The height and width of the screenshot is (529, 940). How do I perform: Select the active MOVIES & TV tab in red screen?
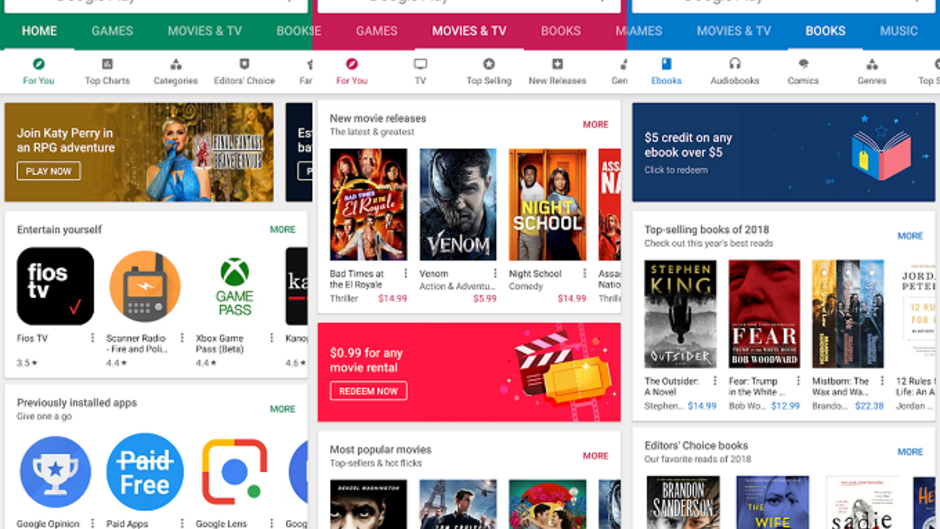click(x=469, y=31)
